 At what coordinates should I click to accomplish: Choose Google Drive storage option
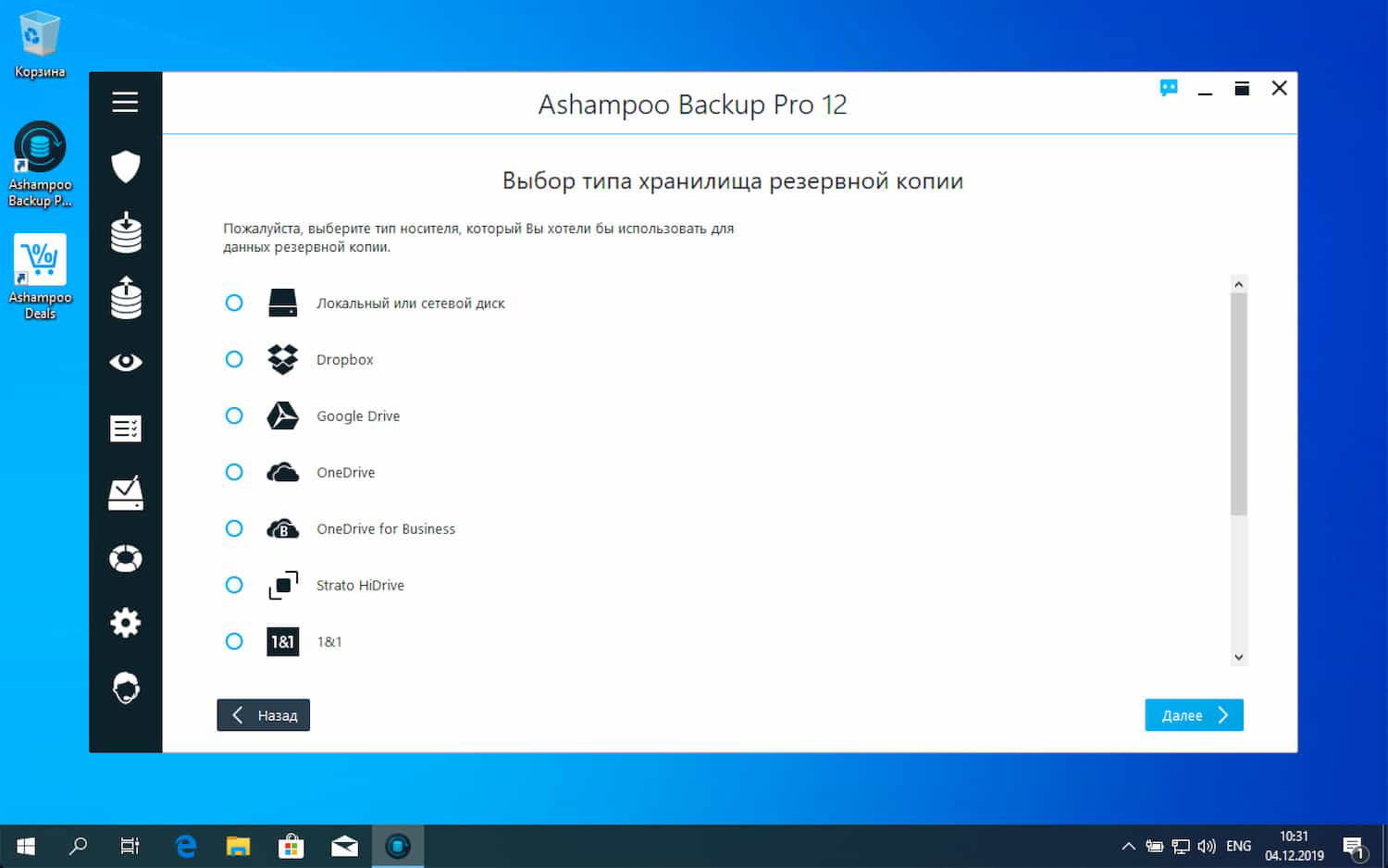(x=234, y=415)
